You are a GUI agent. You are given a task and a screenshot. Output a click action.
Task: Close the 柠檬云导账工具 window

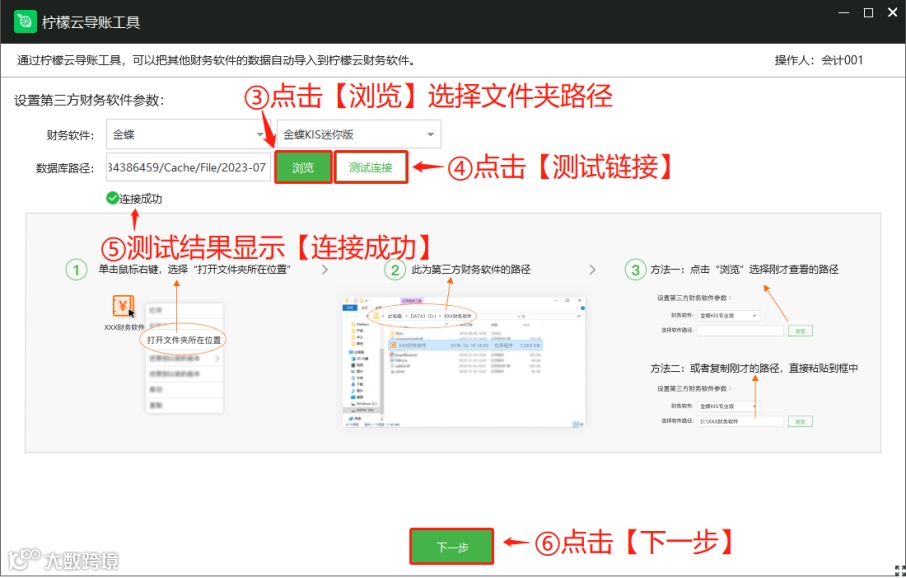pos(893,12)
